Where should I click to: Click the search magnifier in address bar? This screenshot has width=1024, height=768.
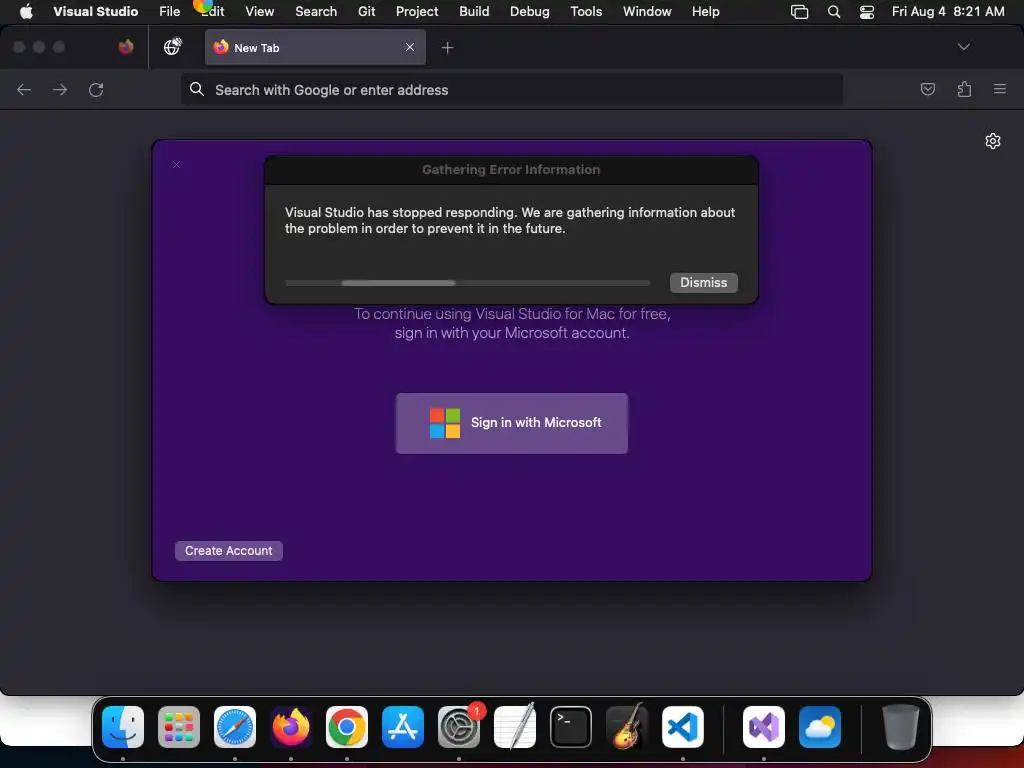(197, 89)
